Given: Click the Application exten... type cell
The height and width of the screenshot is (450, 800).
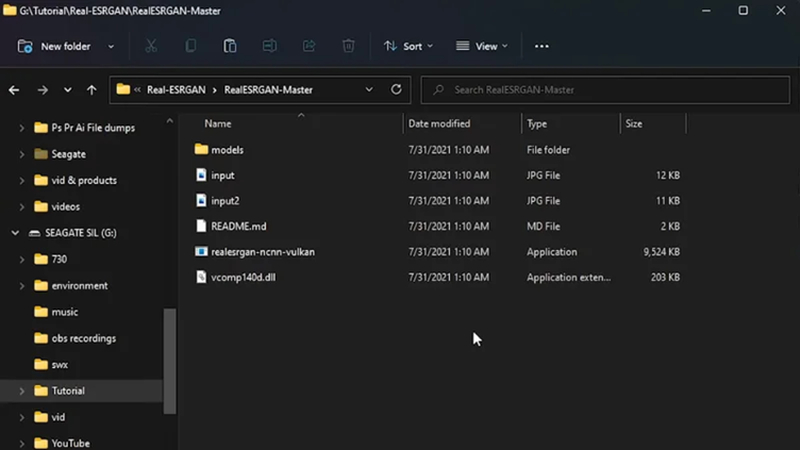Looking at the screenshot, I should click(x=568, y=277).
